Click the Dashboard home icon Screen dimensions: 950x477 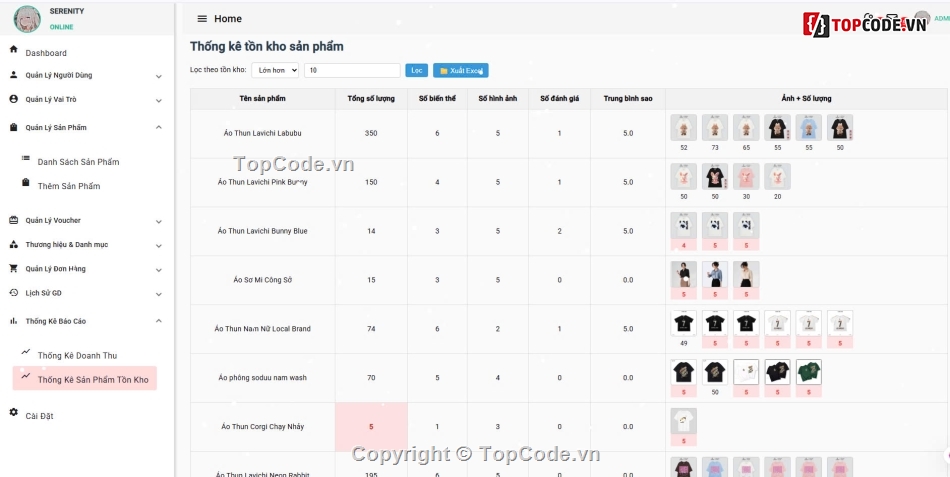click(13, 49)
